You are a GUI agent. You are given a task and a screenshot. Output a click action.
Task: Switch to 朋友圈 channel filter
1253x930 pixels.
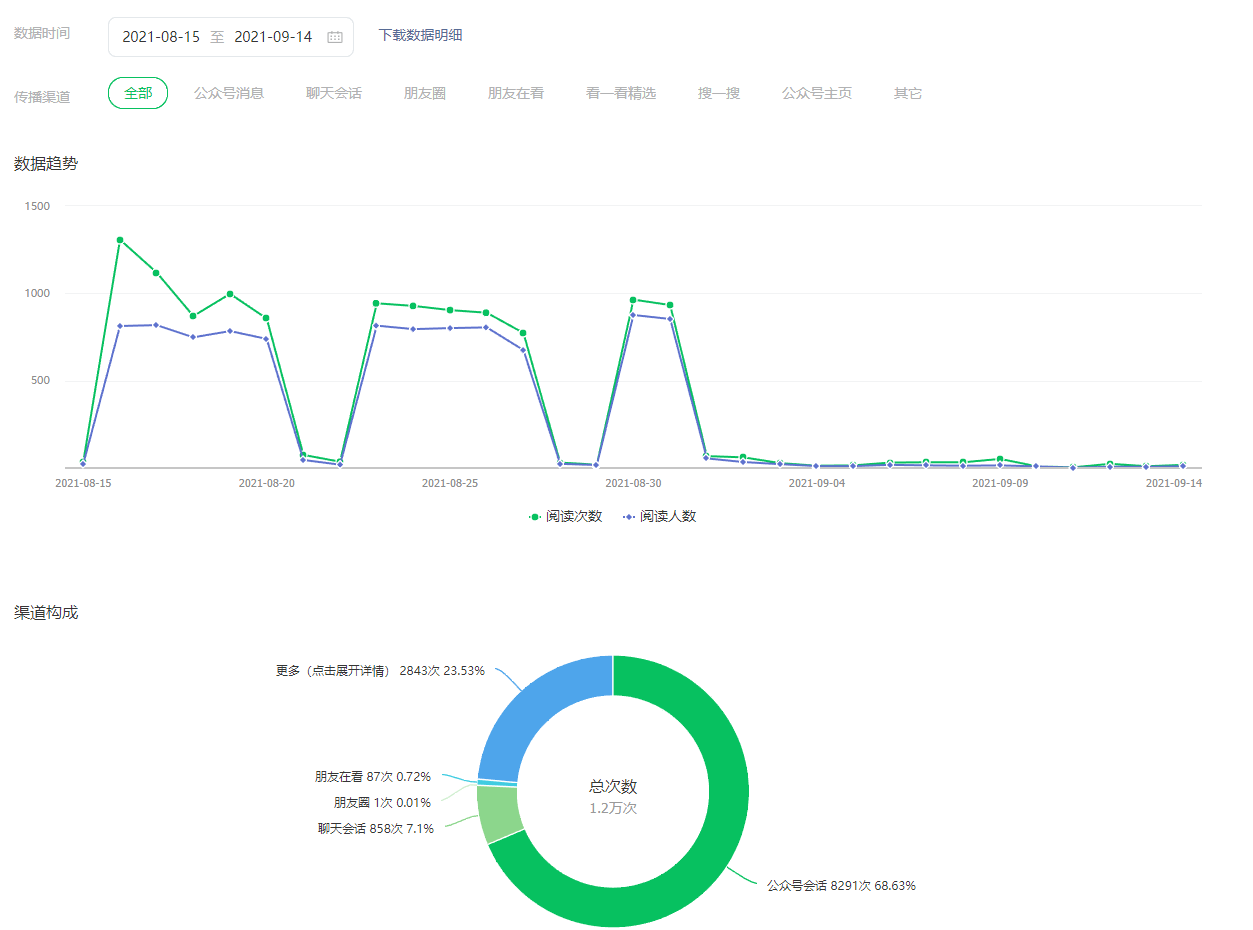(x=425, y=93)
